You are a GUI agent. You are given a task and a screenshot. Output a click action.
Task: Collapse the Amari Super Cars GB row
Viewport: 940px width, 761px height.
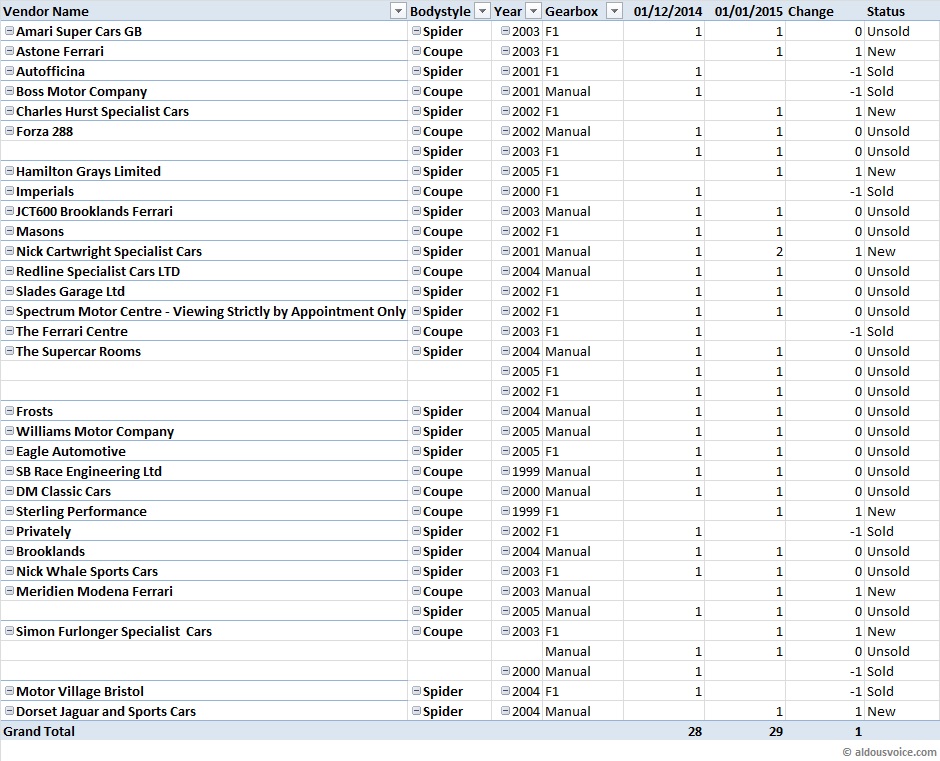click(9, 31)
